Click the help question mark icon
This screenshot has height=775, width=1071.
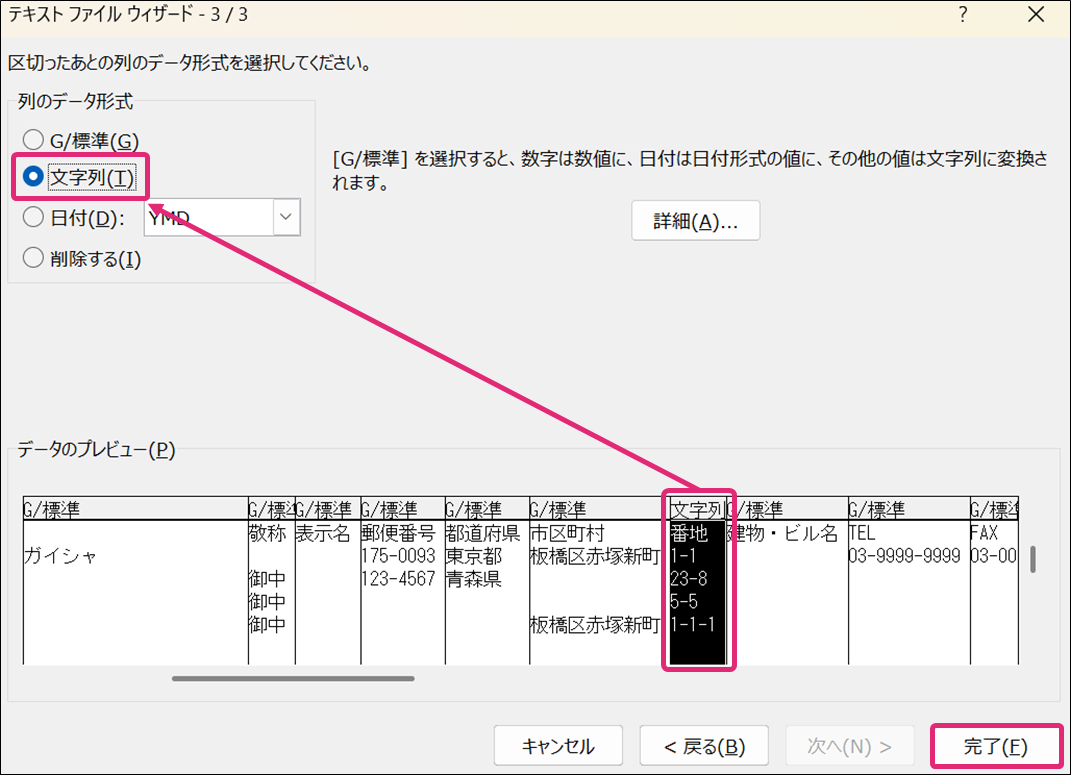coord(963,15)
